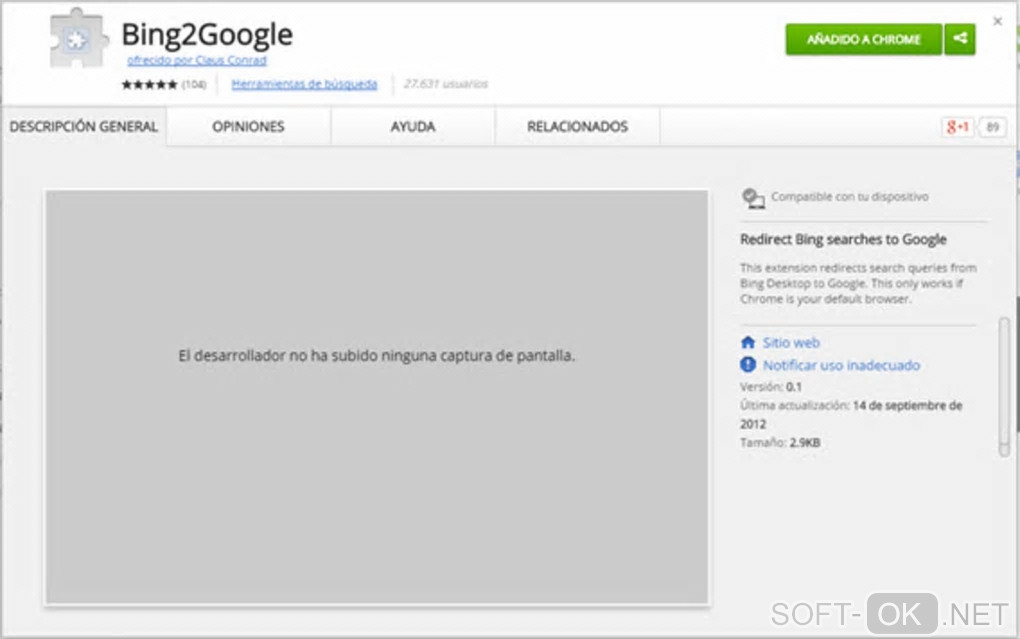Image resolution: width=1020 pixels, height=639 pixels.
Task: Click the Bing2Google title
Action: (x=207, y=34)
